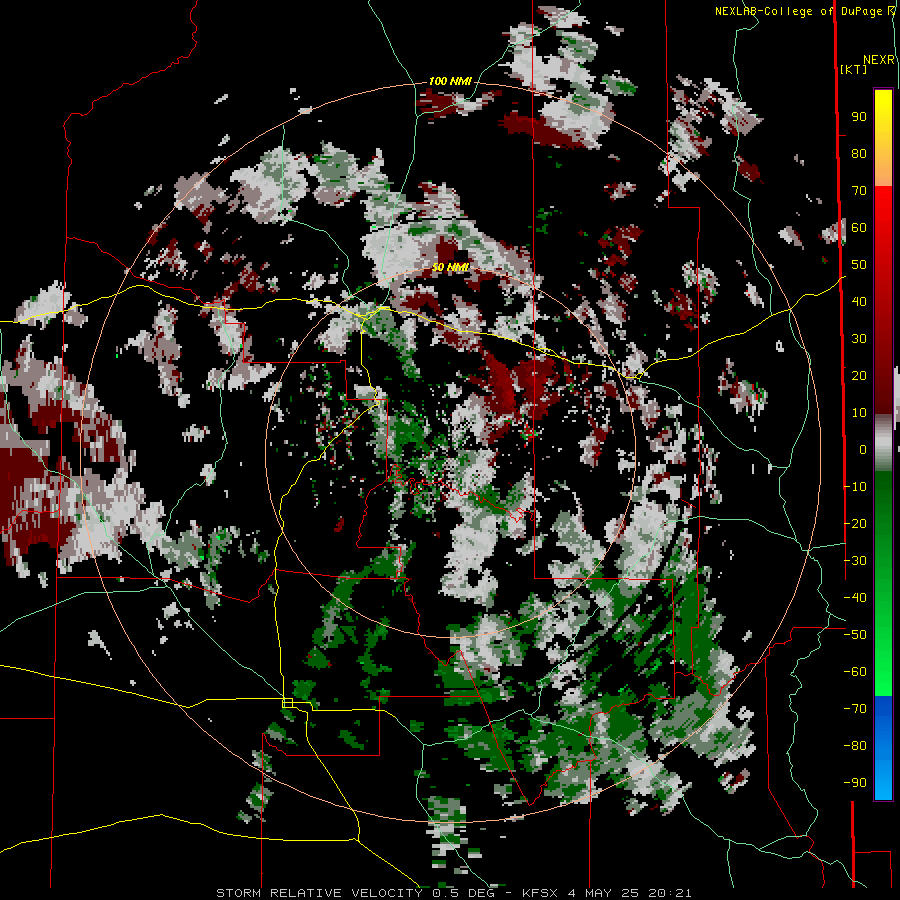The width and height of the screenshot is (900, 900).
Task: Click the 90 value on velocity scale
Action: click(x=859, y=117)
